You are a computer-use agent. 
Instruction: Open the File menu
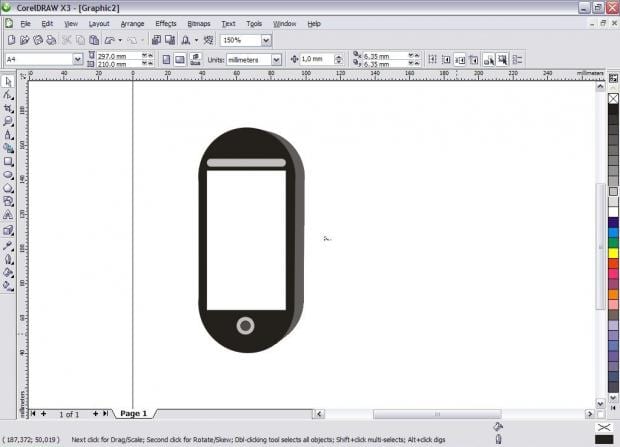25,24
